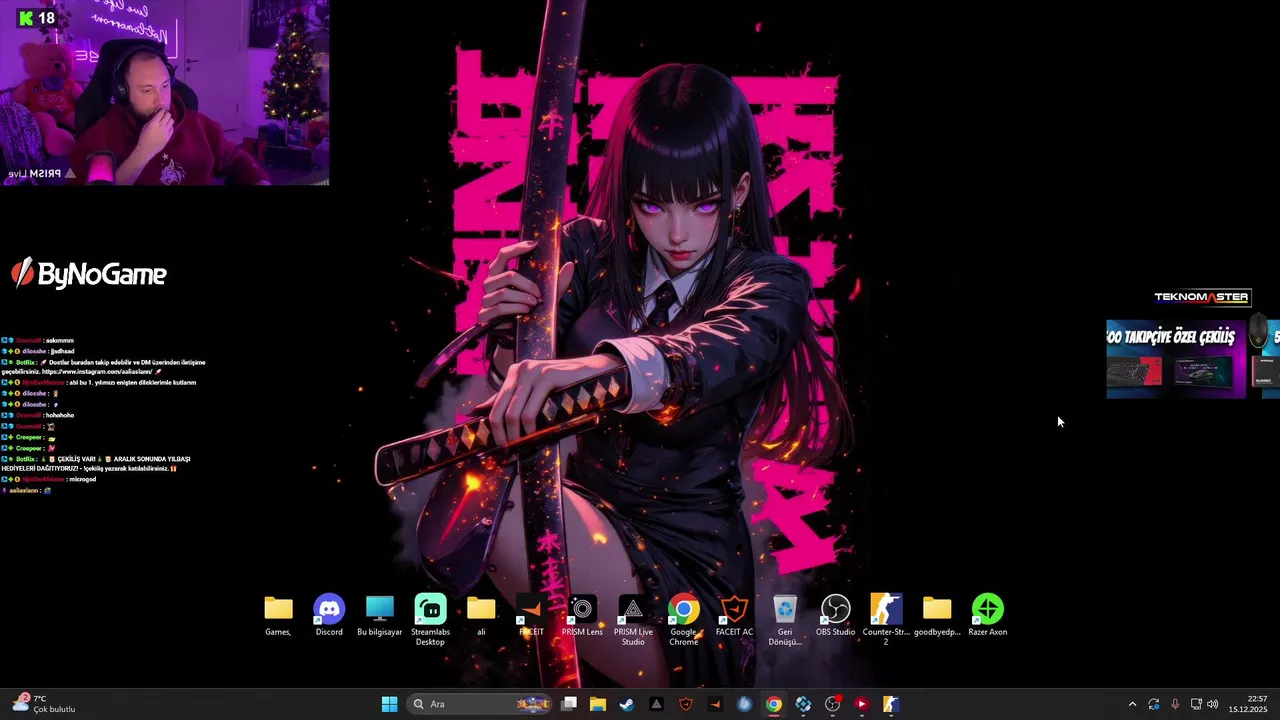
Task: Launch Streamlabs Desktop shortcut
Action: [x=430, y=620]
